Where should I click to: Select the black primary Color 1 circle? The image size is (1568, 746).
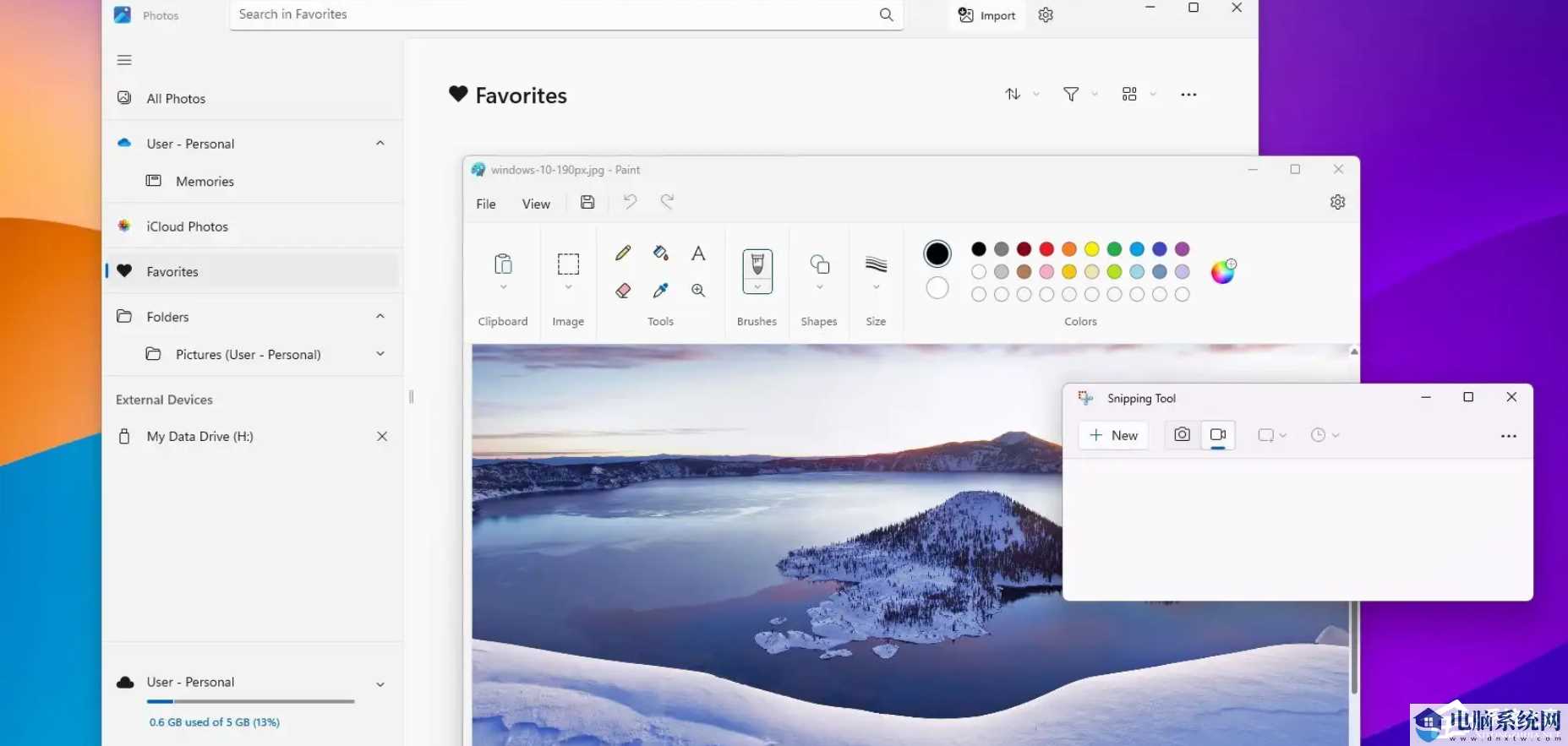pos(937,253)
